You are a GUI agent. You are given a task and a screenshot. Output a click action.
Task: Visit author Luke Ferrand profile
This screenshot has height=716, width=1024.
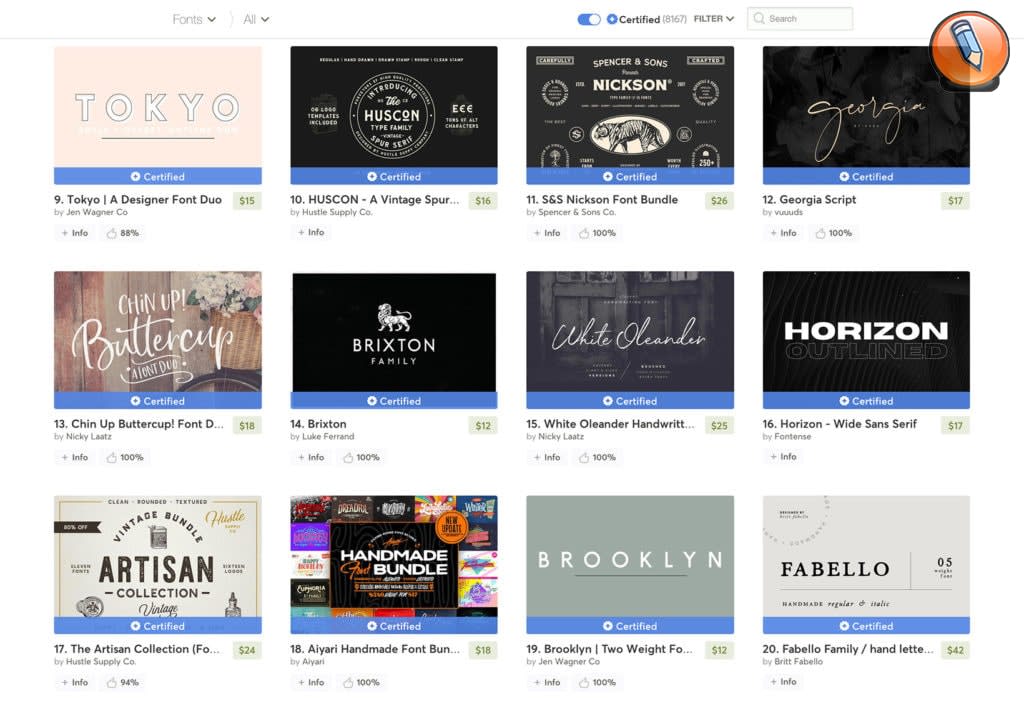328,436
